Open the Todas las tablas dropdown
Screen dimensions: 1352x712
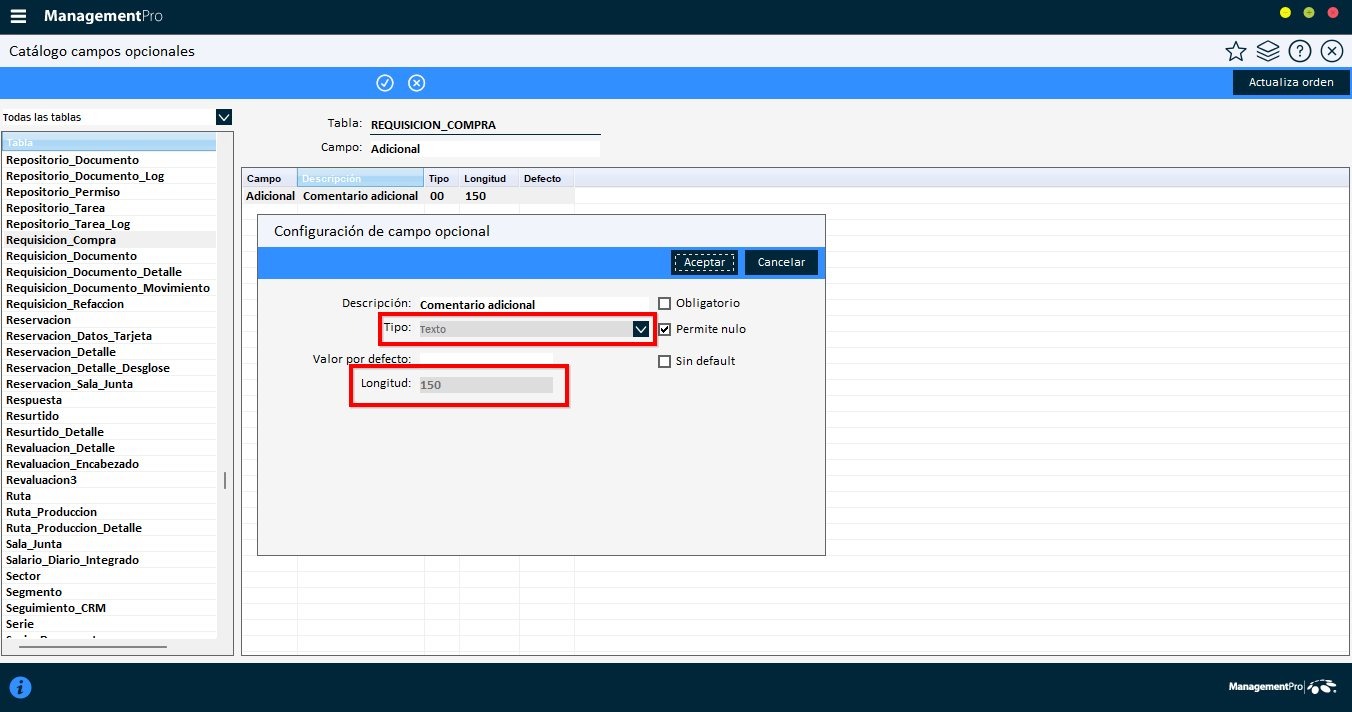224,117
